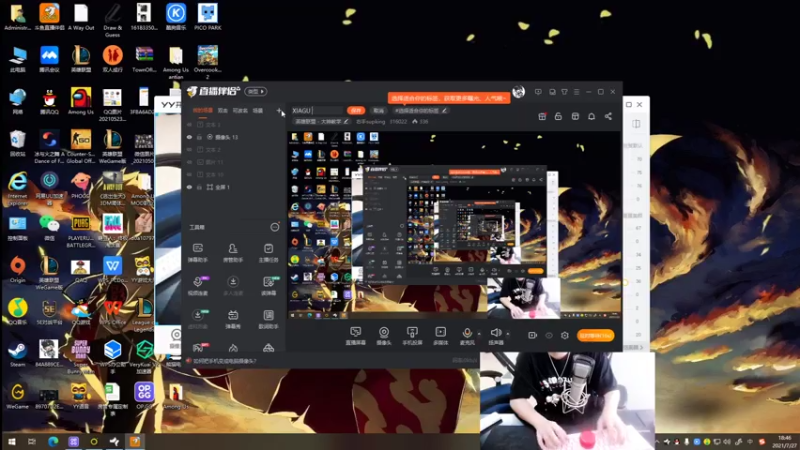The height and width of the screenshot is (450, 800).
Task: Click the pencil icon next to 英雄联盟 category
Action: tap(346, 121)
